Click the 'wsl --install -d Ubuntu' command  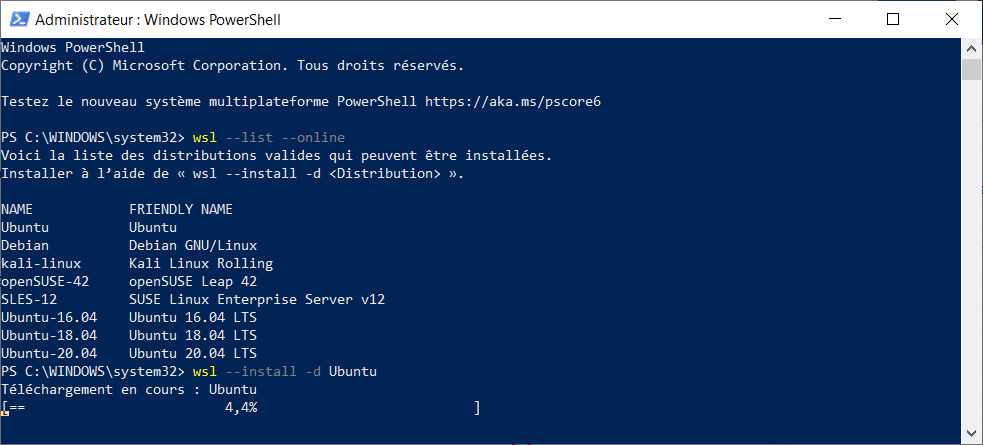pos(285,372)
